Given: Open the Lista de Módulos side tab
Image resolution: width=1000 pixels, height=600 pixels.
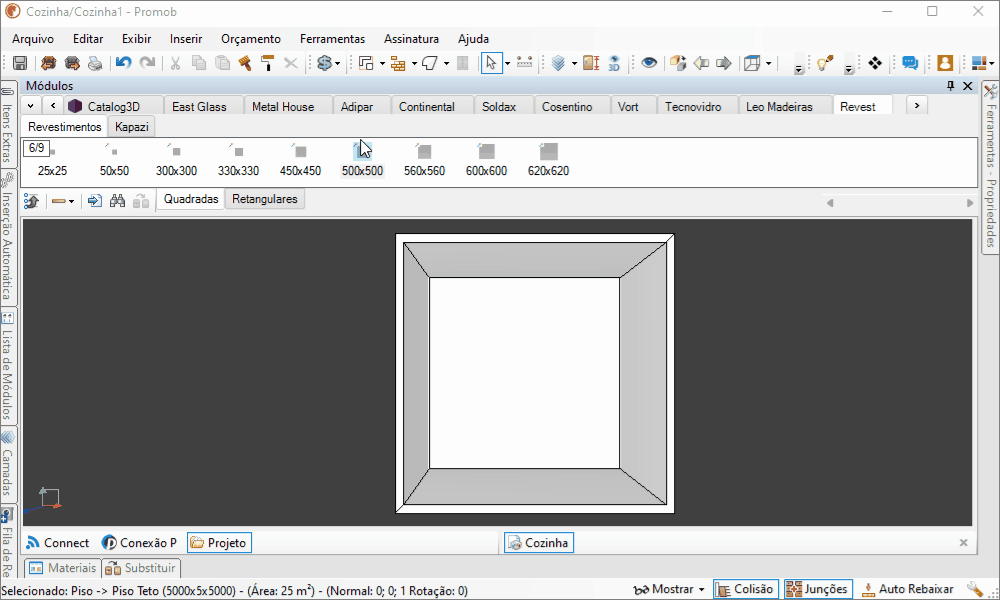Looking at the screenshot, I should click(8, 367).
